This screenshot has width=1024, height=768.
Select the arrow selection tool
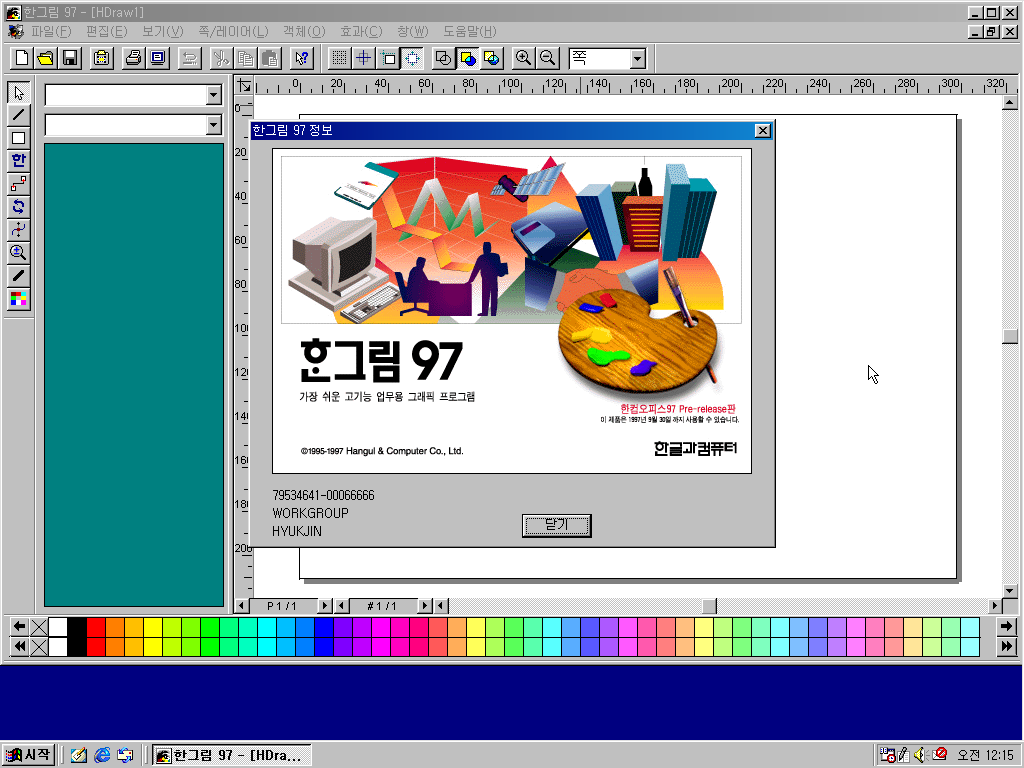coord(18,92)
